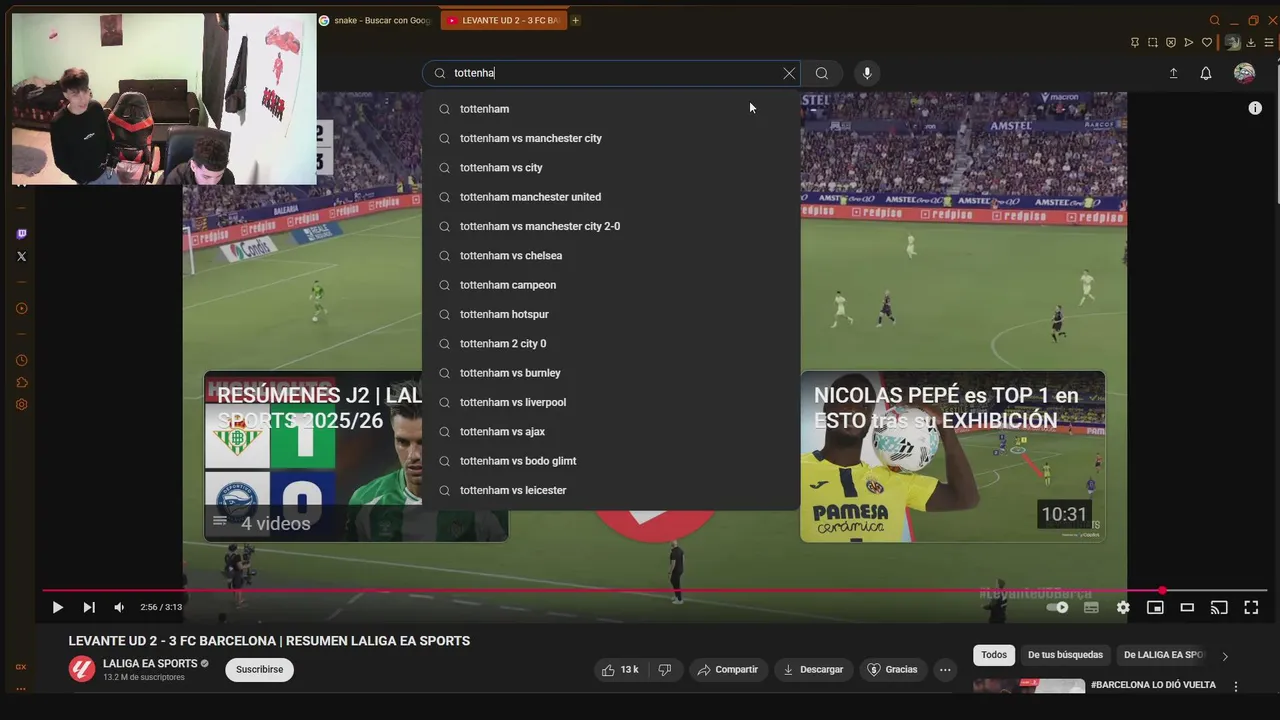This screenshot has height=720, width=1280.
Task: Click the YouTube search magnifier button
Action: click(821, 73)
